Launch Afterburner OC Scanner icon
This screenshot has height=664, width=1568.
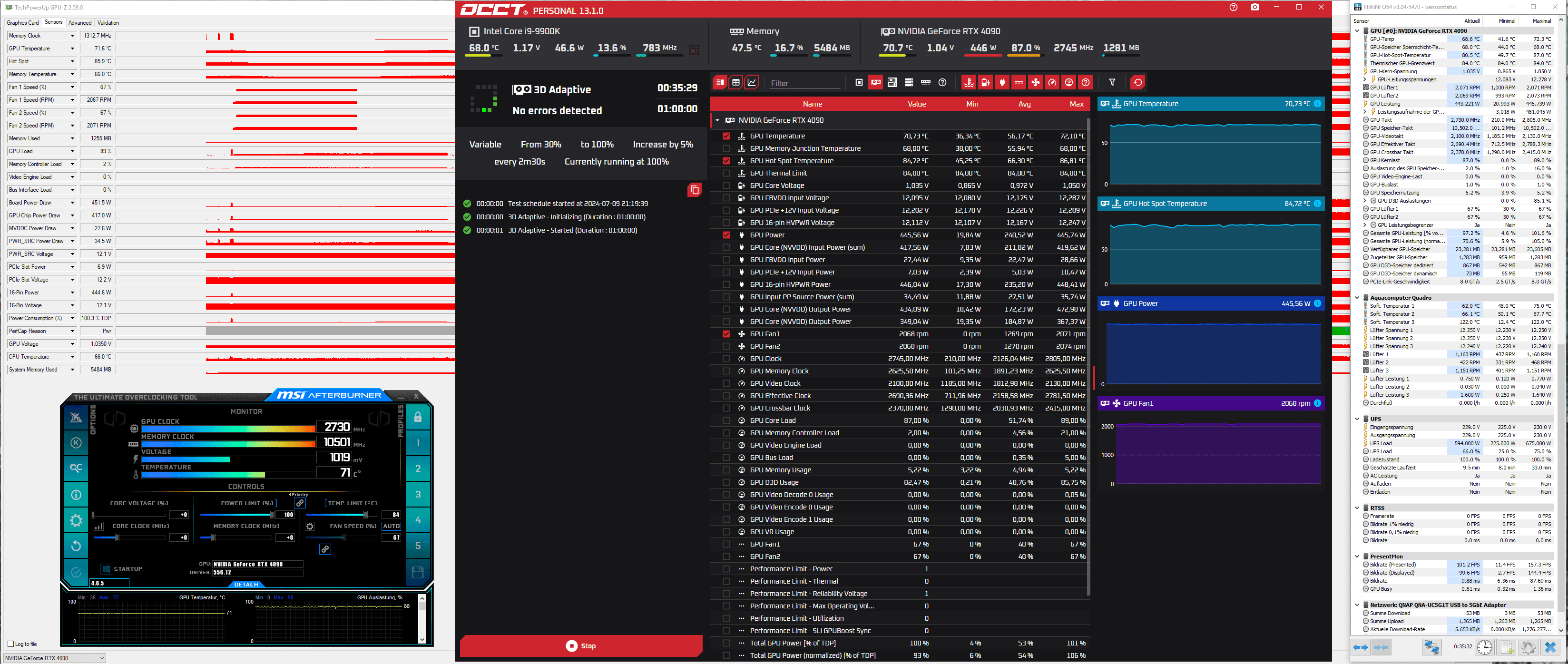pyautogui.click(x=76, y=468)
